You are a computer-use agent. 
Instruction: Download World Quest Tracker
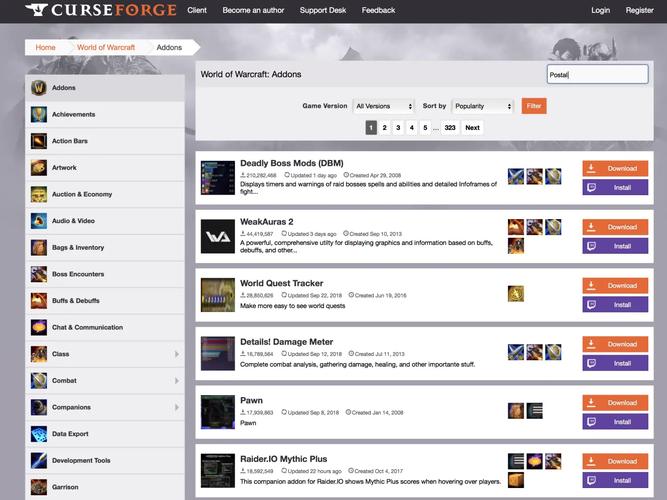[x=615, y=286]
